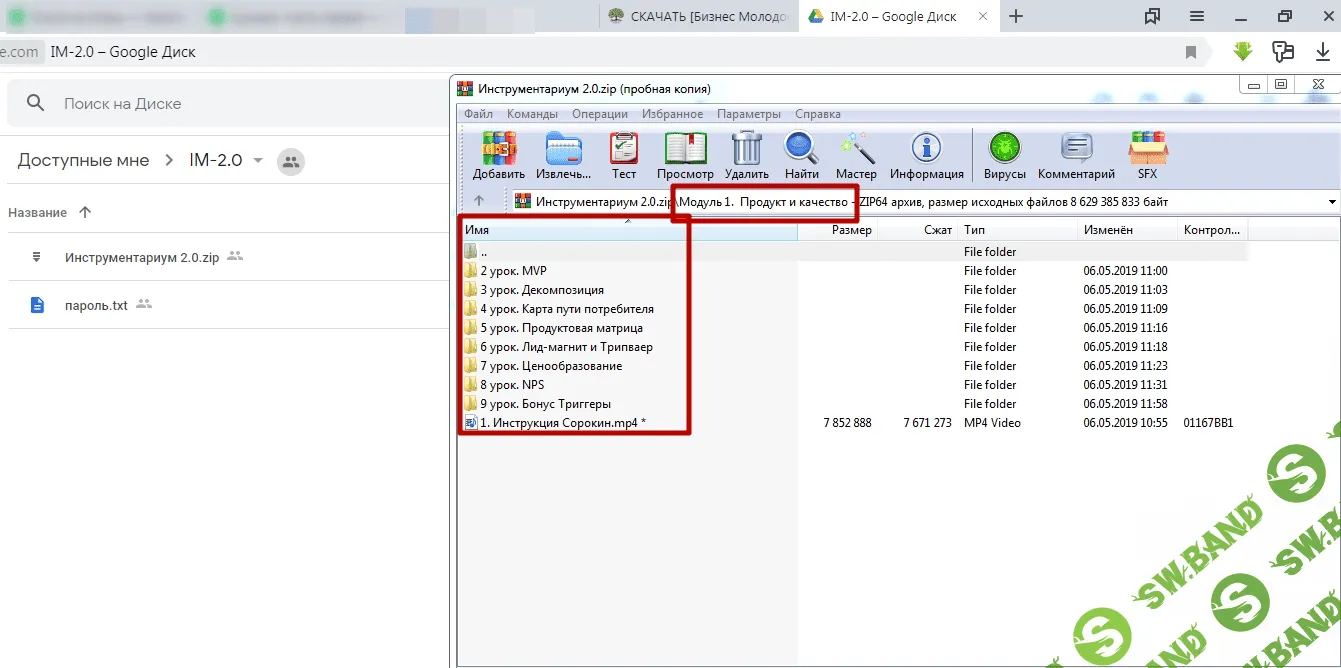Viewport: 1341px width, 668px height.
Task: Click the Доступные мне breadcrumb link
Action: click(83, 161)
